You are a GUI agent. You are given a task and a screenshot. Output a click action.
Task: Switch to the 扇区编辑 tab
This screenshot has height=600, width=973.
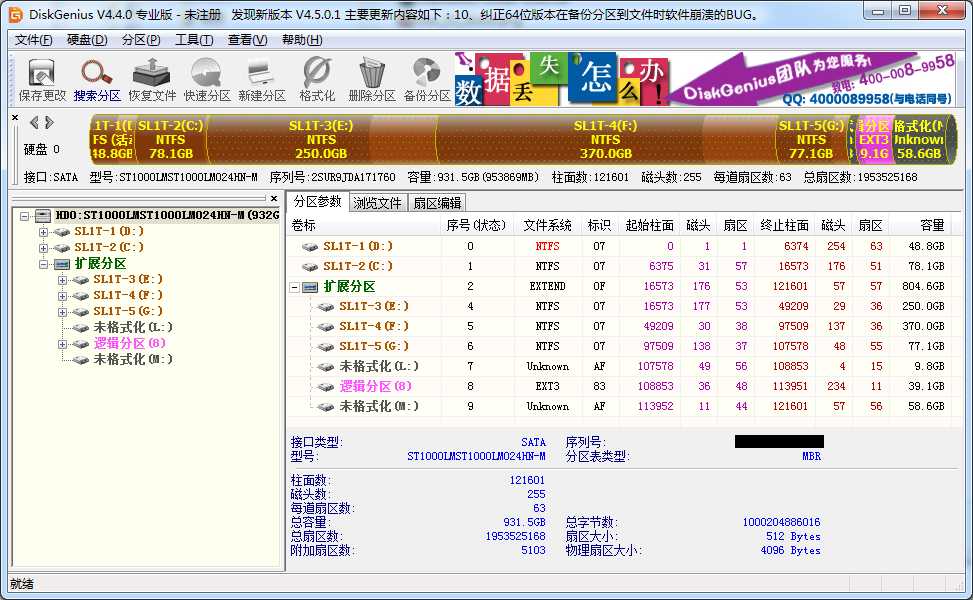[437, 203]
